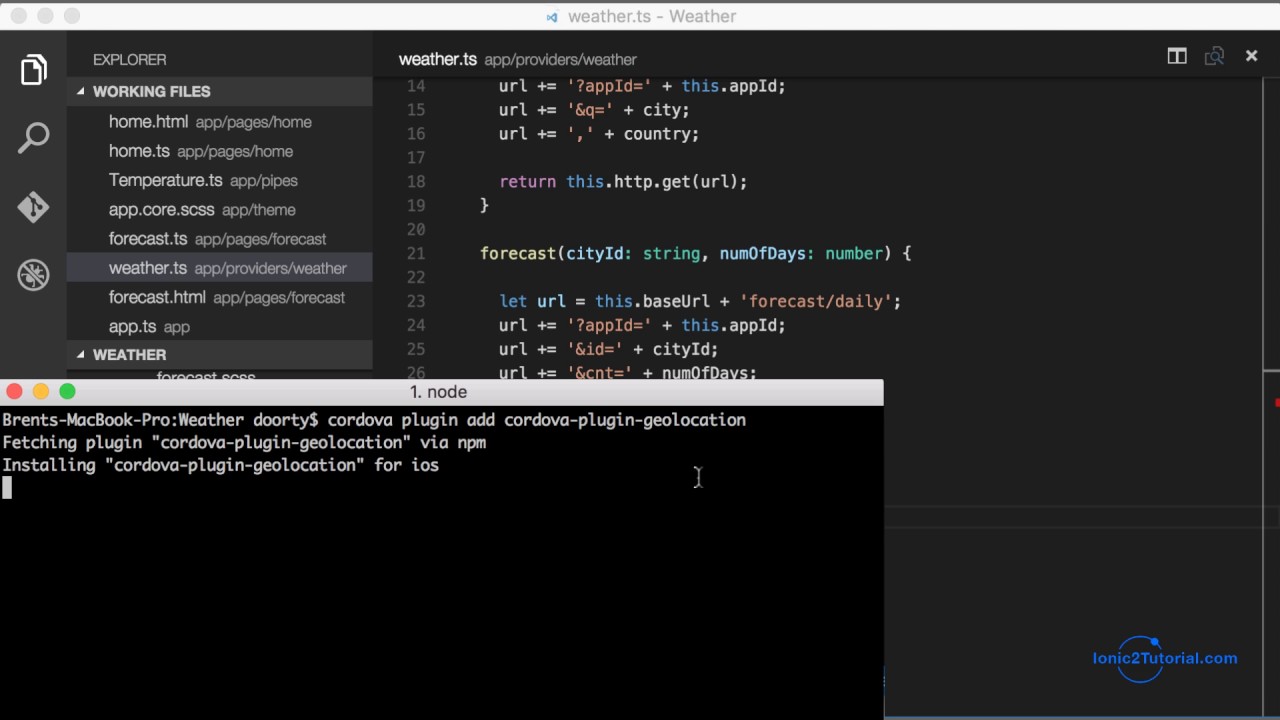Click line number 19 in the gutter

tap(416, 206)
